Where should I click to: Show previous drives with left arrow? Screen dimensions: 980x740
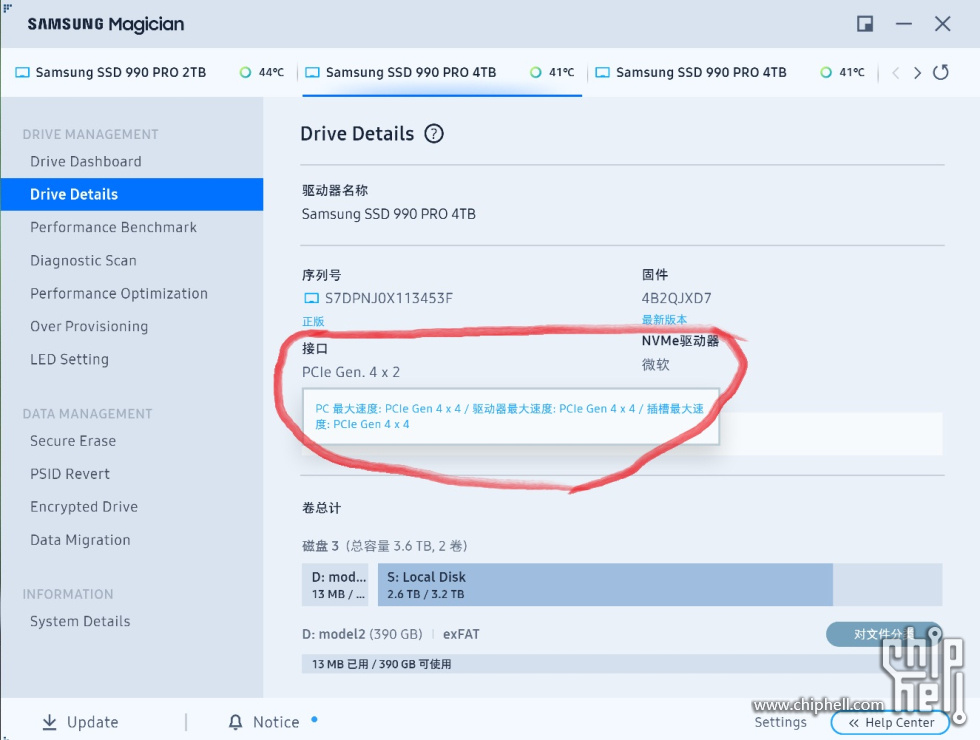pos(896,73)
